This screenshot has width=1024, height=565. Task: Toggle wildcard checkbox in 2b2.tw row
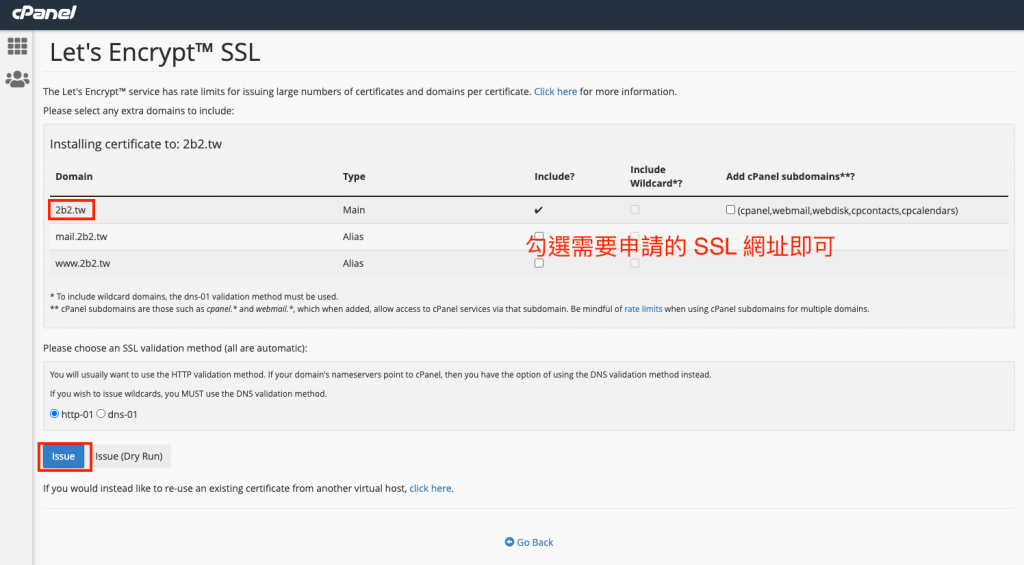(x=635, y=210)
